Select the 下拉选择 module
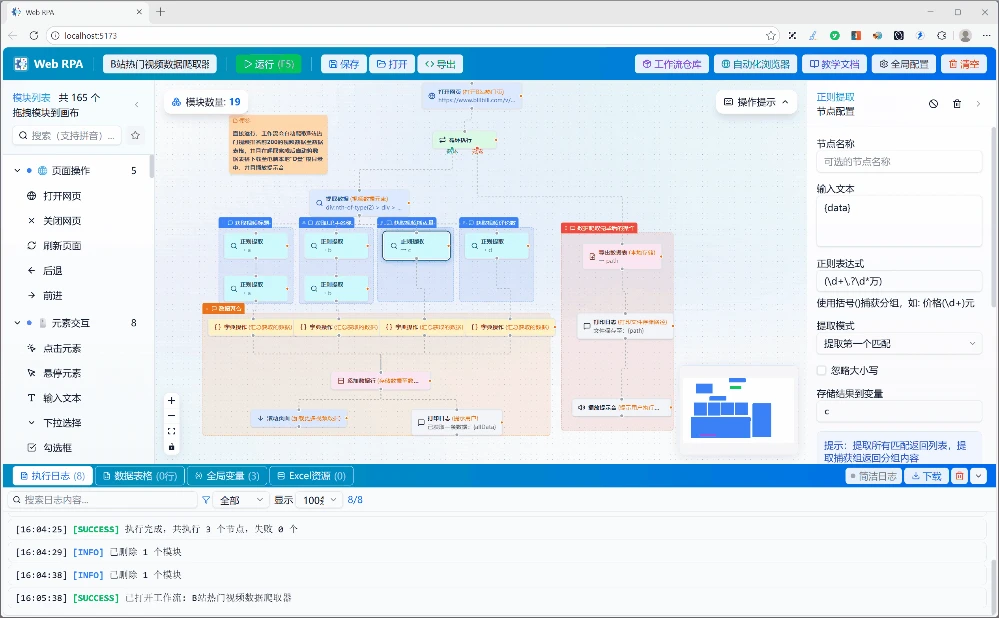Viewport: 999px width, 618px height. (x=62, y=423)
